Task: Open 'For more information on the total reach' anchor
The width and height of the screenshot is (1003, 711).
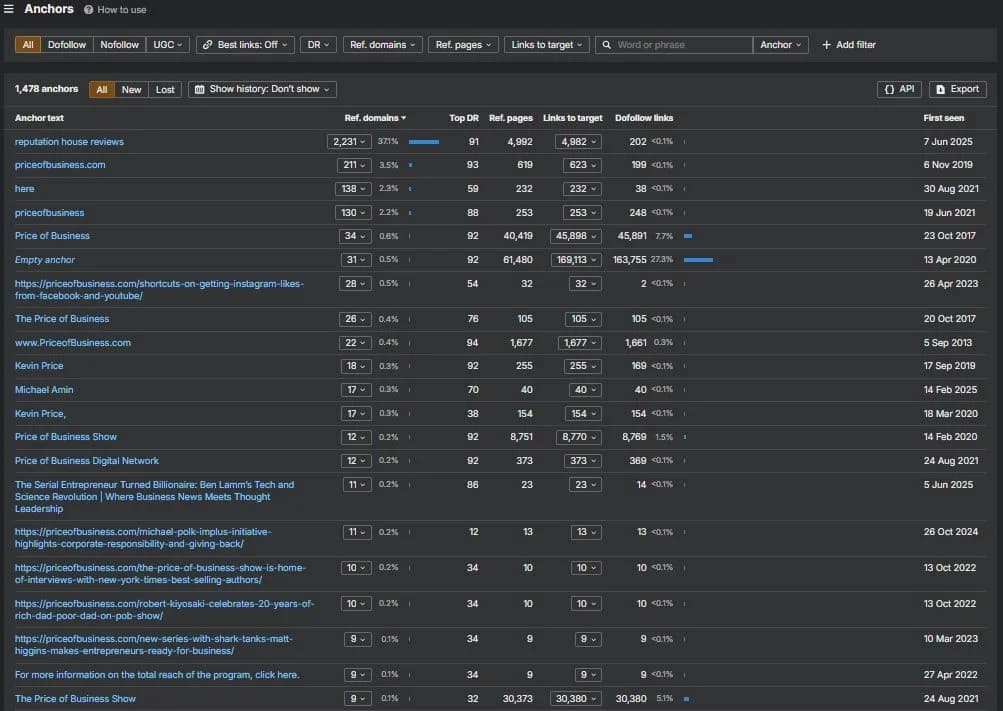Action: 157,675
